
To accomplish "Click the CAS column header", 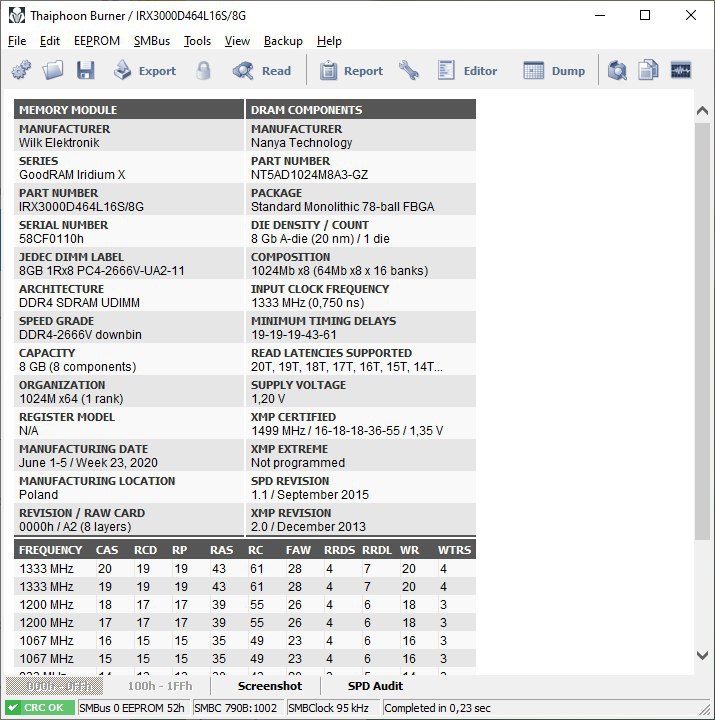I will tap(107, 550).
